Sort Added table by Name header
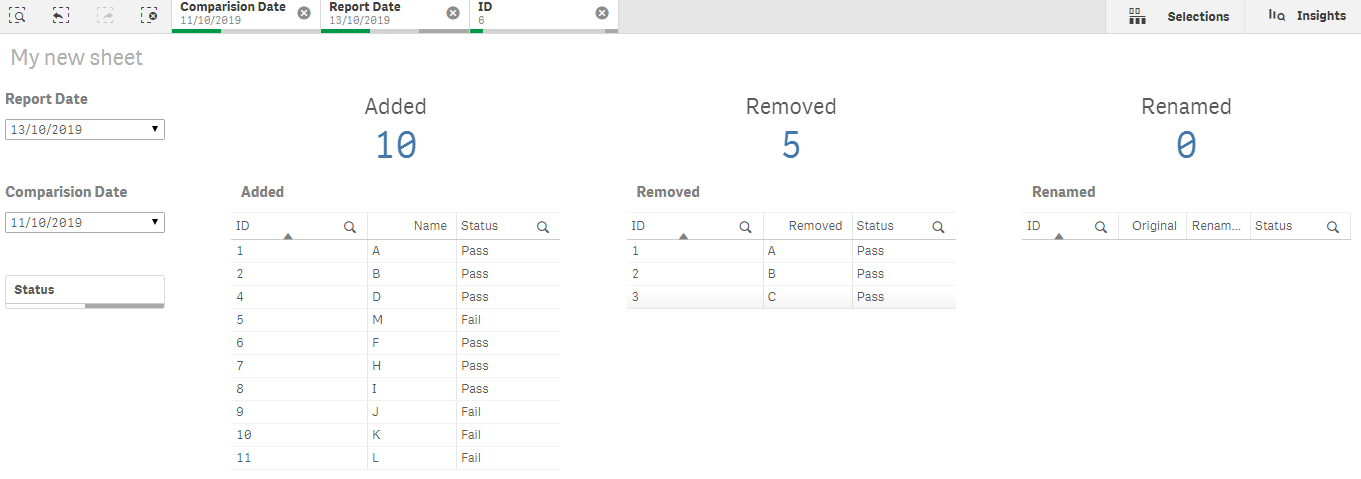The width and height of the screenshot is (1361, 479). 430,226
